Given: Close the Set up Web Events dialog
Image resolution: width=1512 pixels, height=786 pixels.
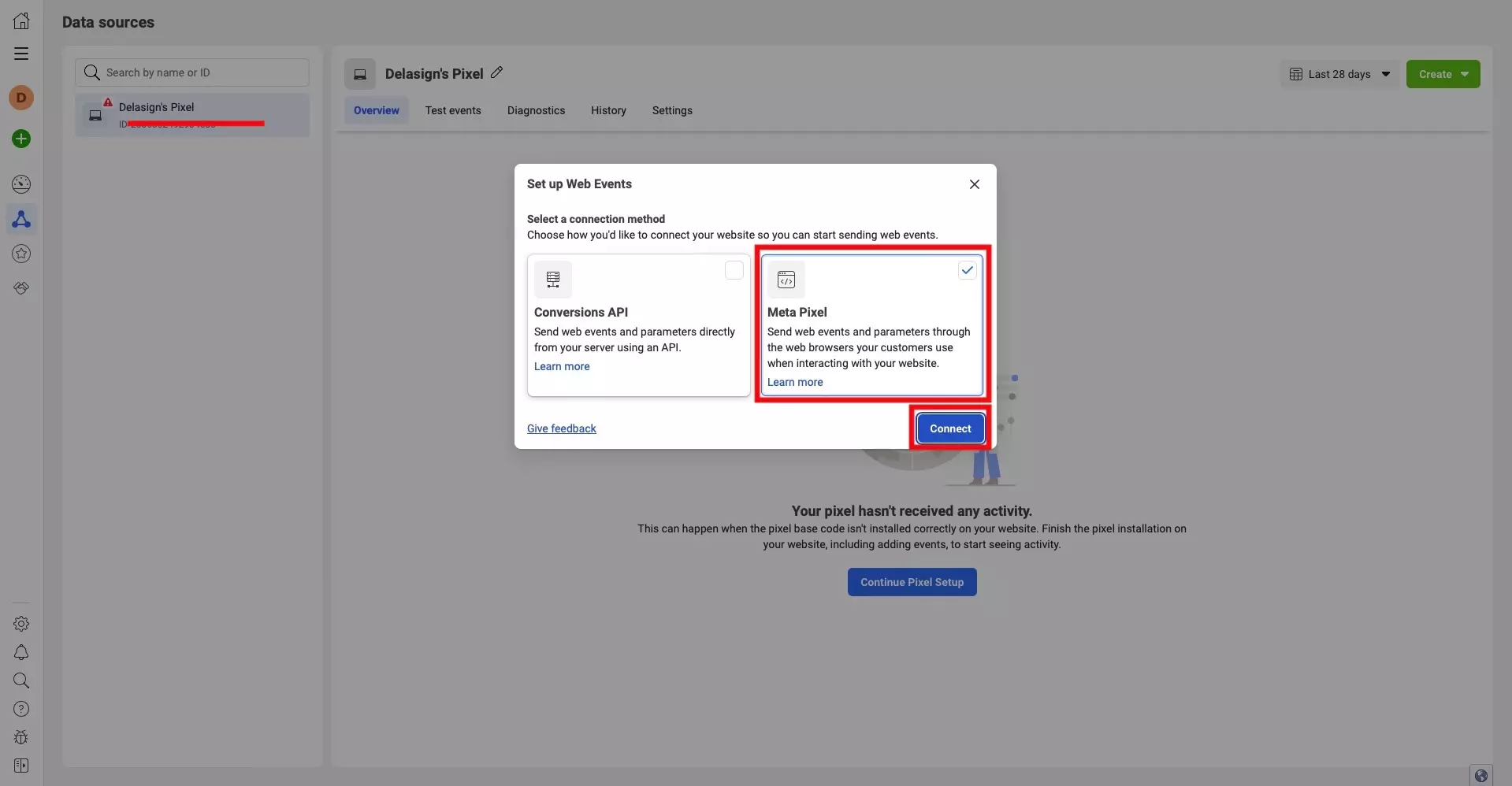Looking at the screenshot, I should pos(975,184).
